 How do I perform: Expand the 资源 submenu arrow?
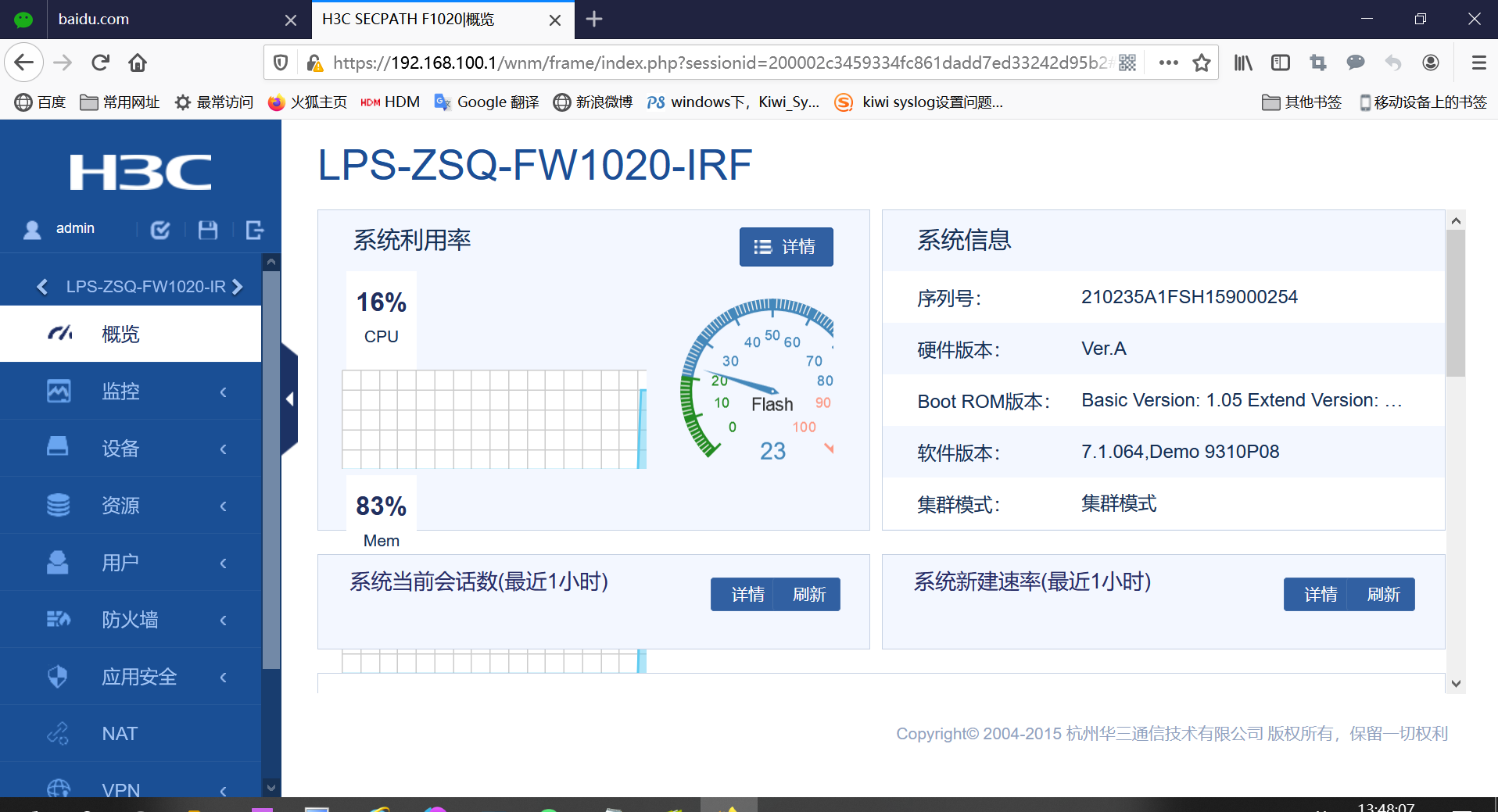pyautogui.click(x=224, y=506)
